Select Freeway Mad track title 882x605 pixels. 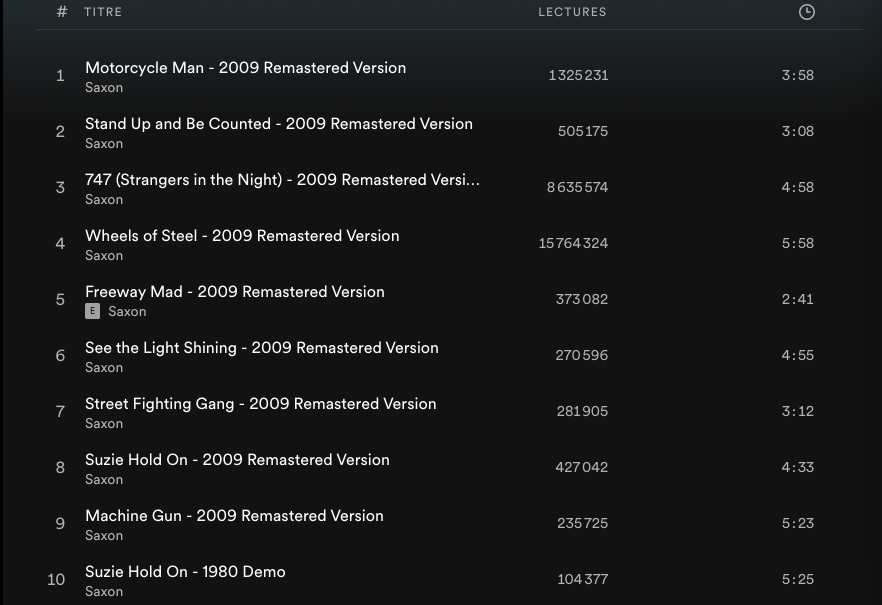point(234,292)
